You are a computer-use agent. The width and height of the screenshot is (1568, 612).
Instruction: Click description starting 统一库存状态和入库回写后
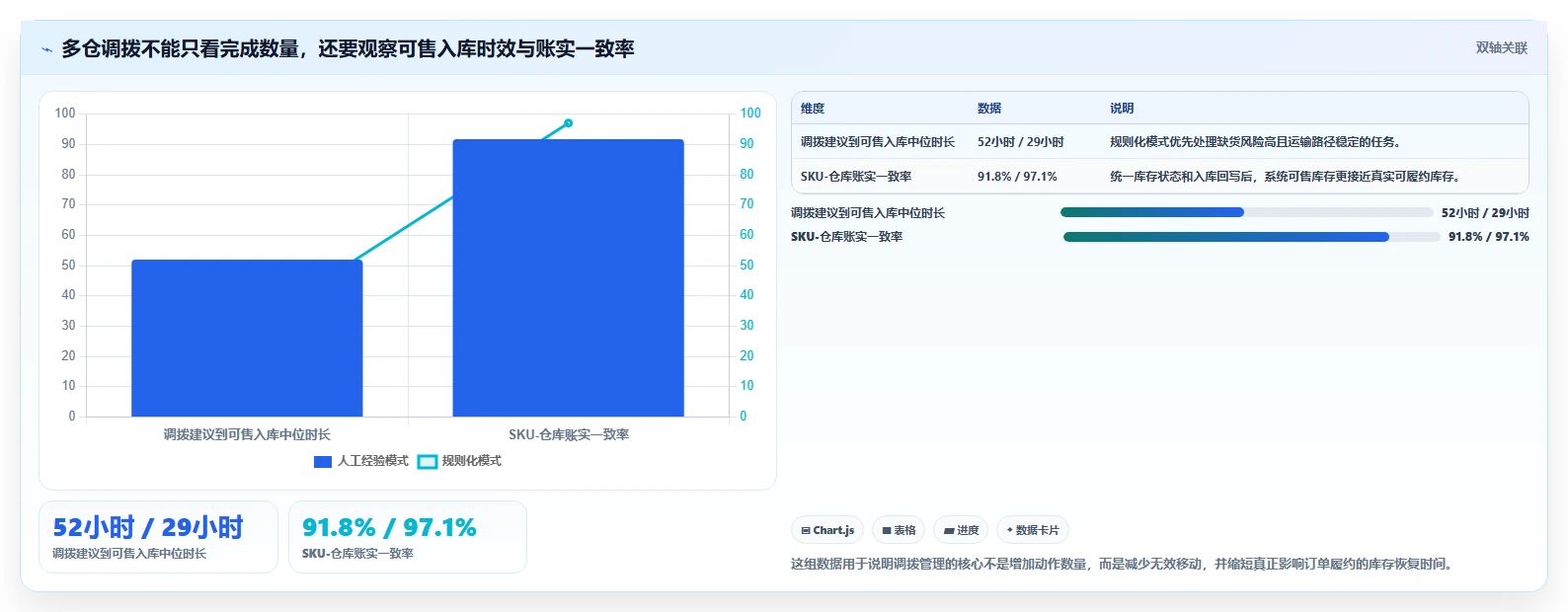coord(1285,177)
